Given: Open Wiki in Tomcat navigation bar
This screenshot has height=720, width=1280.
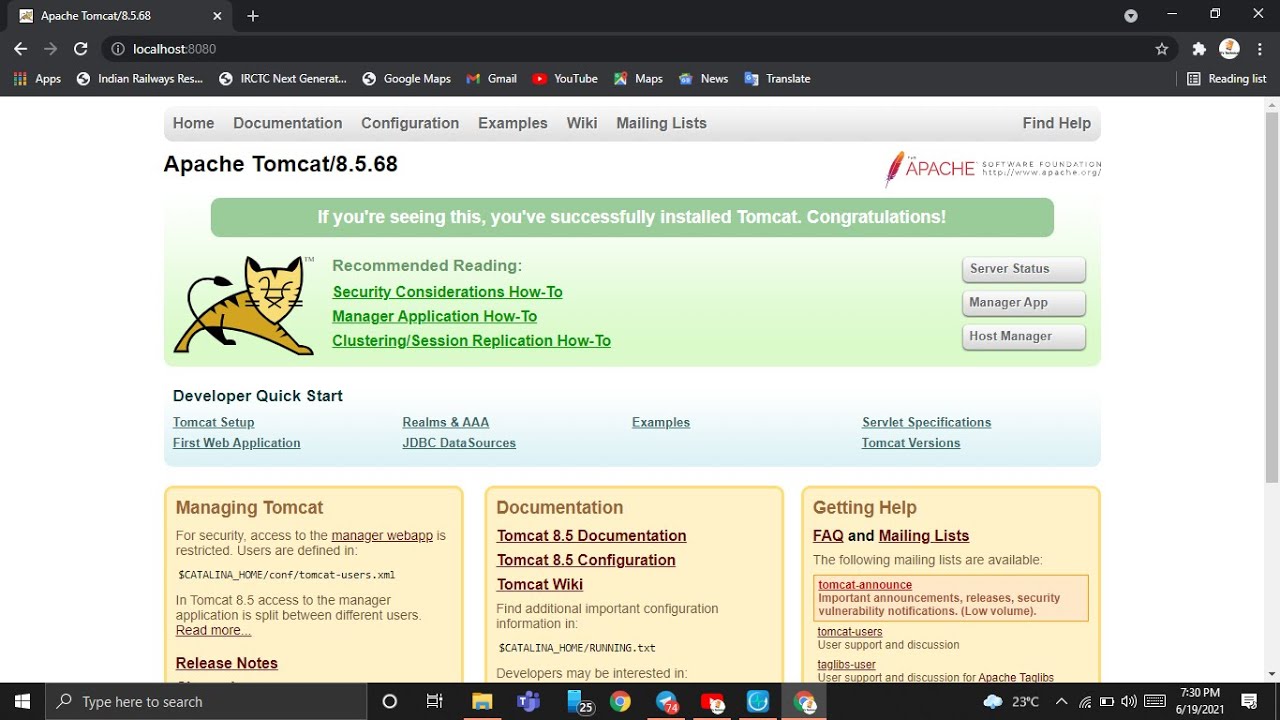Looking at the screenshot, I should tap(582, 123).
